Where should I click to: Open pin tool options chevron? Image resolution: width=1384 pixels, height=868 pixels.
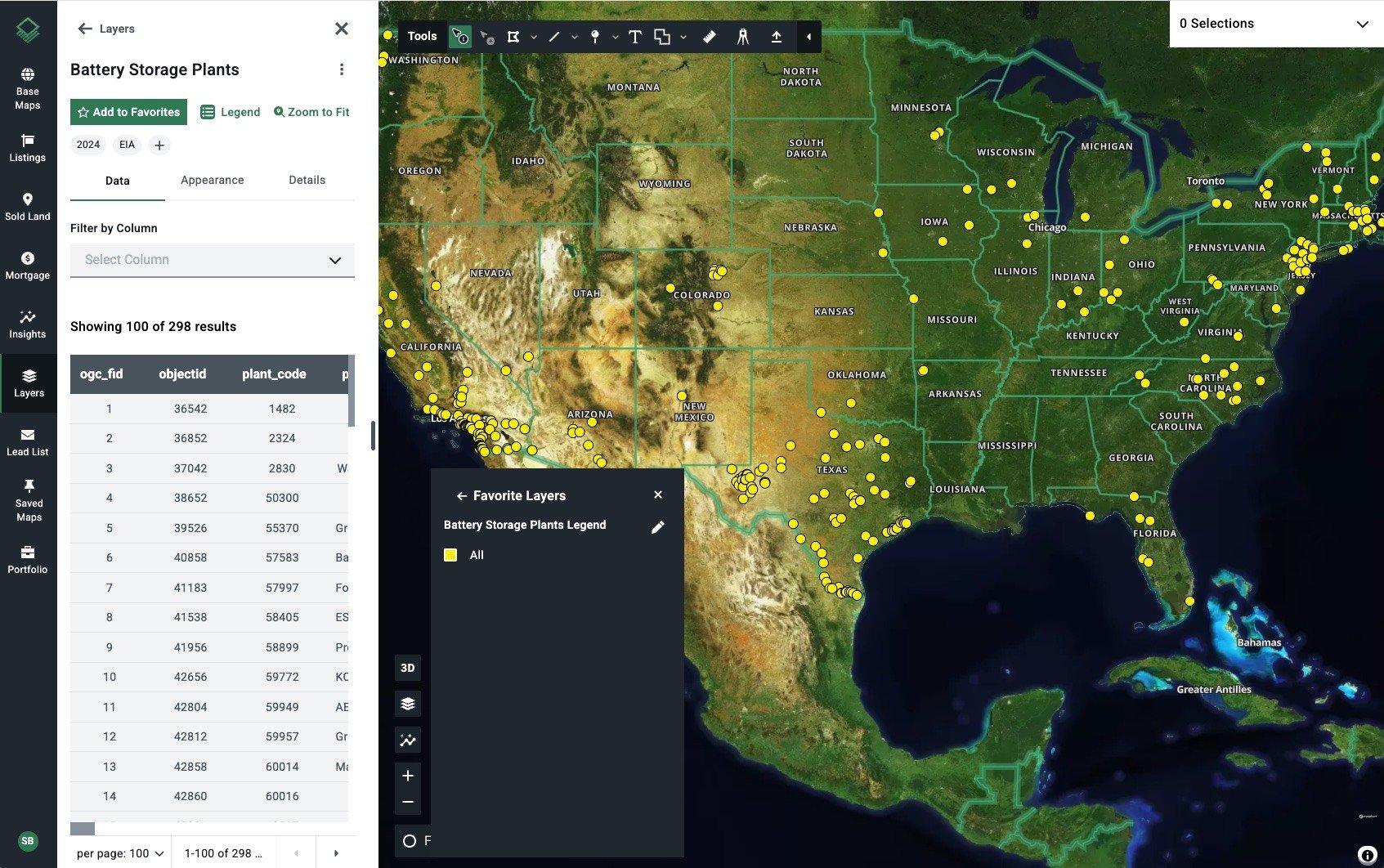[616, 37]
